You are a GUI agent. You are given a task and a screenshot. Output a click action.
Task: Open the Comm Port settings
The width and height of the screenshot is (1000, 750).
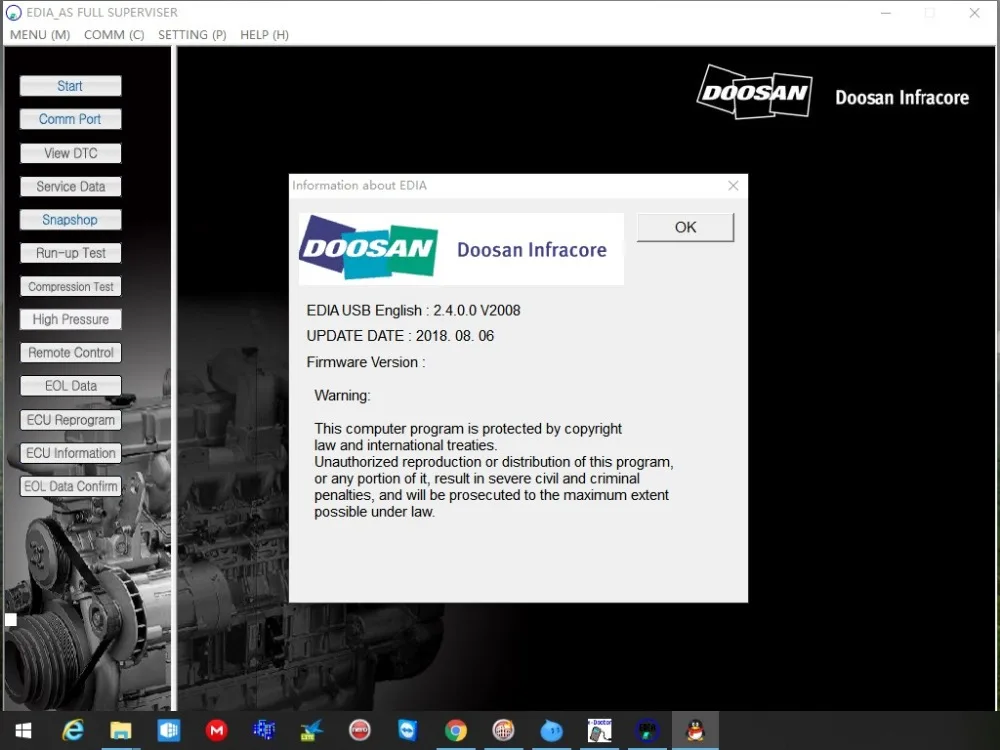[x=70, y=119]
